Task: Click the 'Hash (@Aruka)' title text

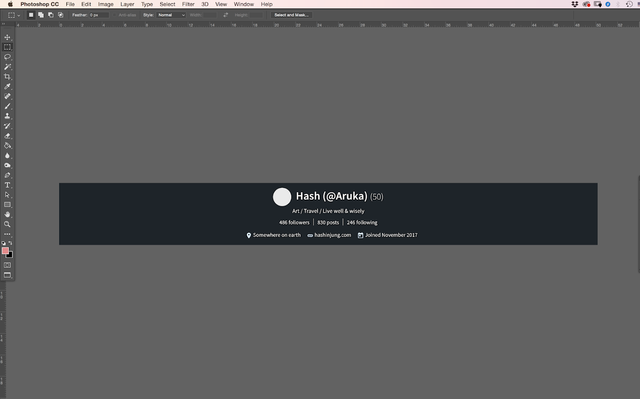Action: point(331,196)
